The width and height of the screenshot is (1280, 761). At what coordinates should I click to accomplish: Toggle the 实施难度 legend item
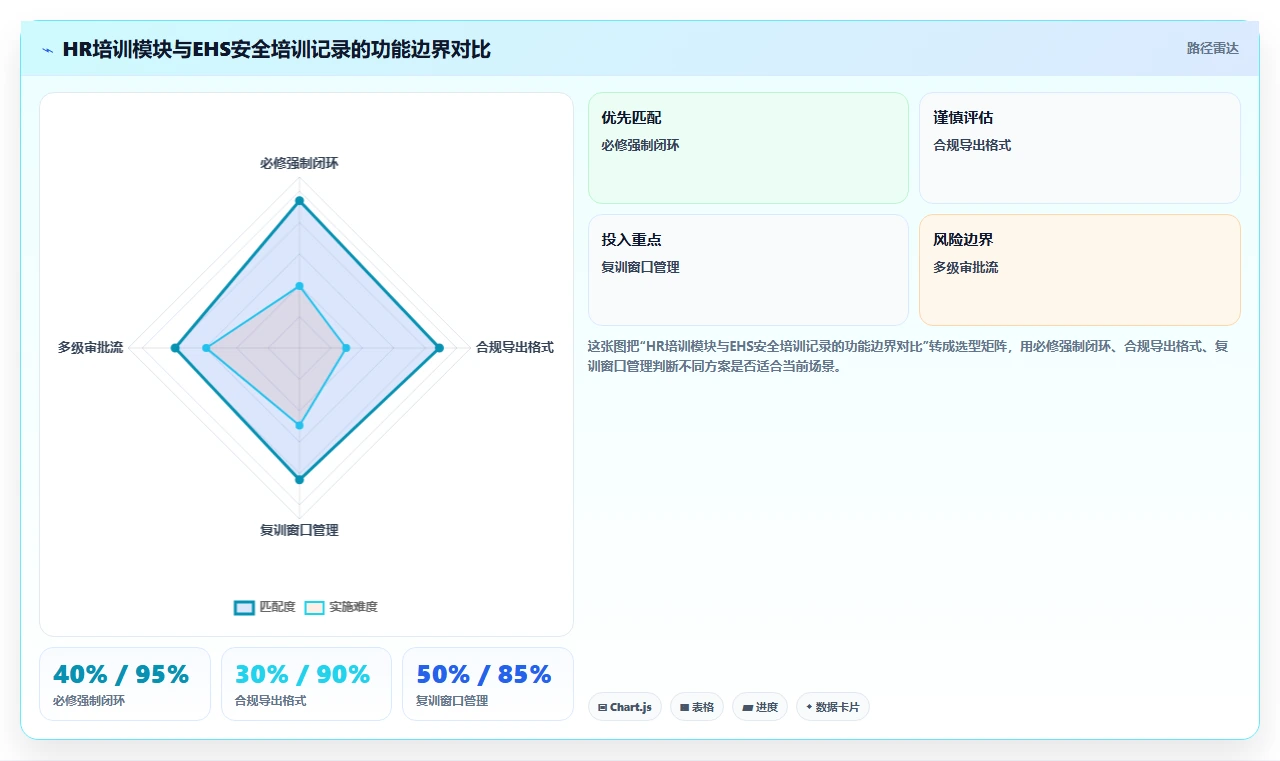341,607
